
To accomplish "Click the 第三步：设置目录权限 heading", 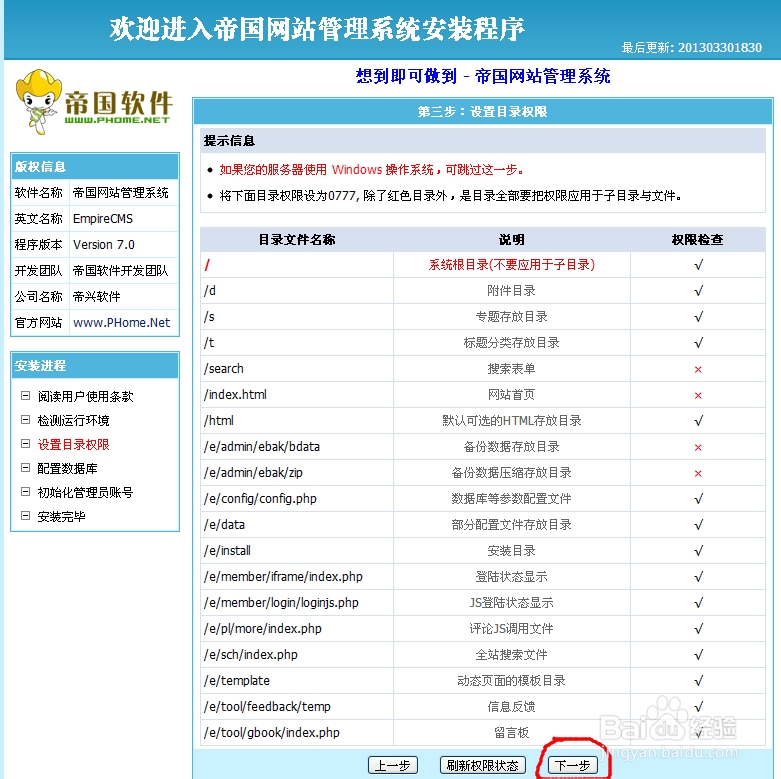I will coord(482,112).
